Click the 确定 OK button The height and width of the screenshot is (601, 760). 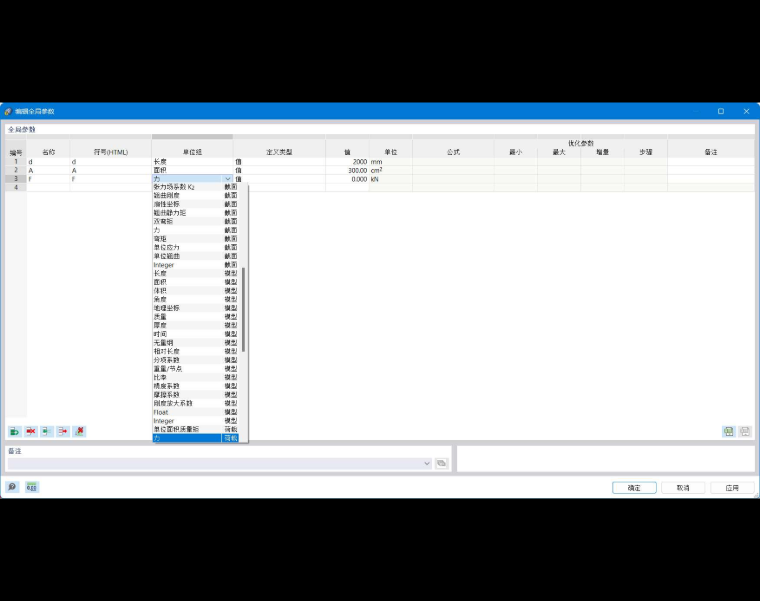click(634, 488)
